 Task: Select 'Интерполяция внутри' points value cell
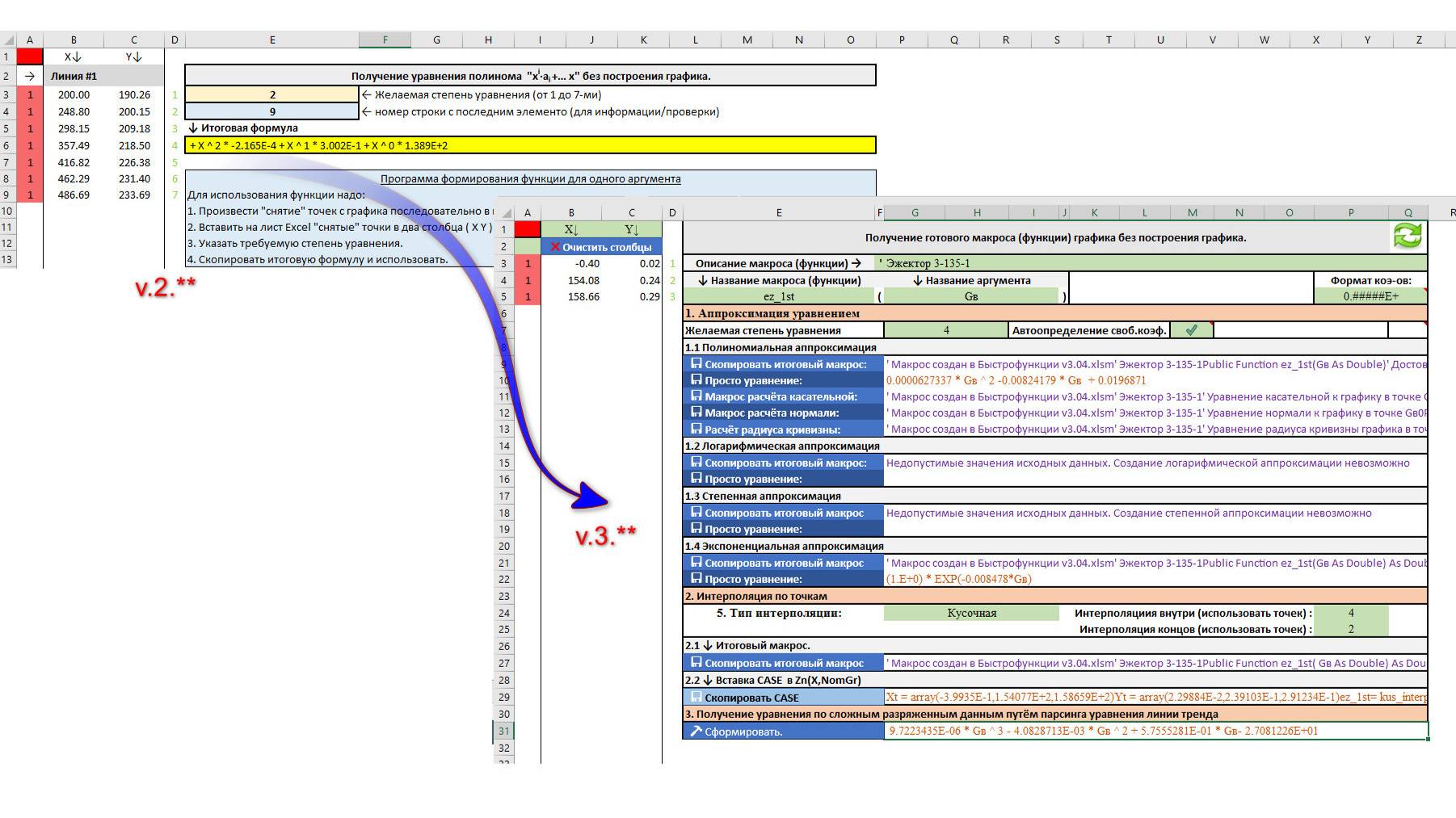pyautogui.click(x=1351, y=613)
